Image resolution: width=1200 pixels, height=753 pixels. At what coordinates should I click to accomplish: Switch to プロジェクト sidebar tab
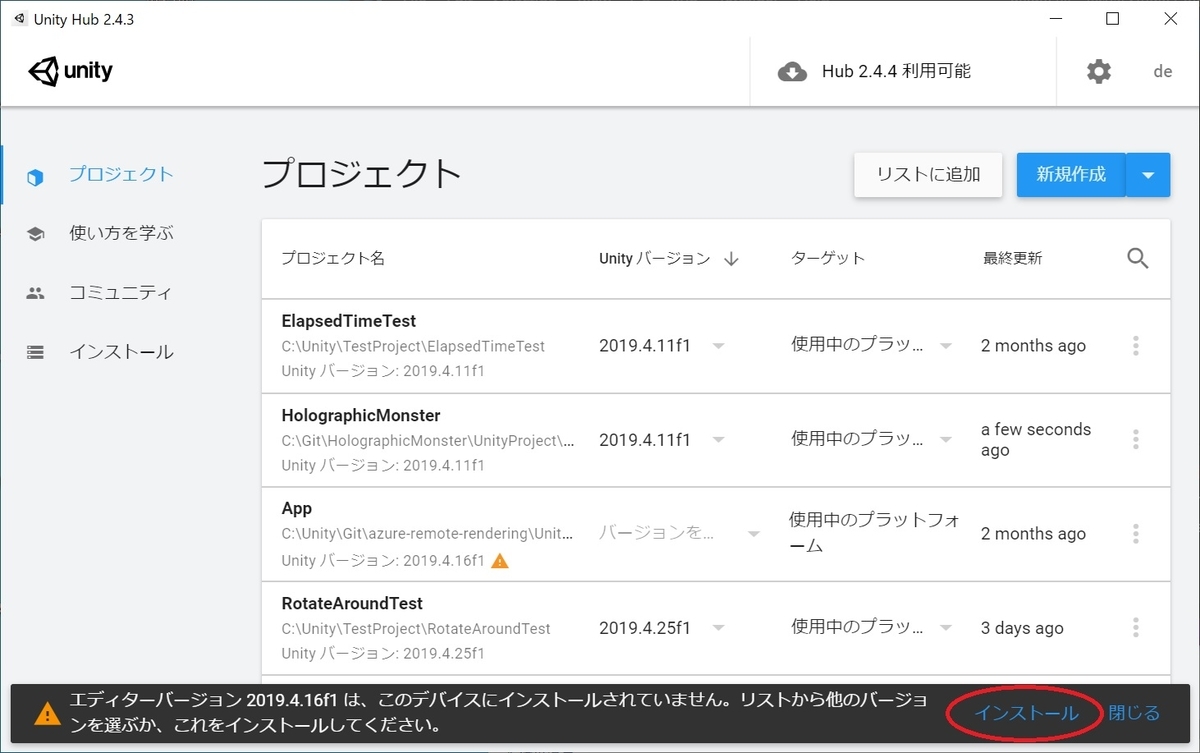[x=120, y=174]
